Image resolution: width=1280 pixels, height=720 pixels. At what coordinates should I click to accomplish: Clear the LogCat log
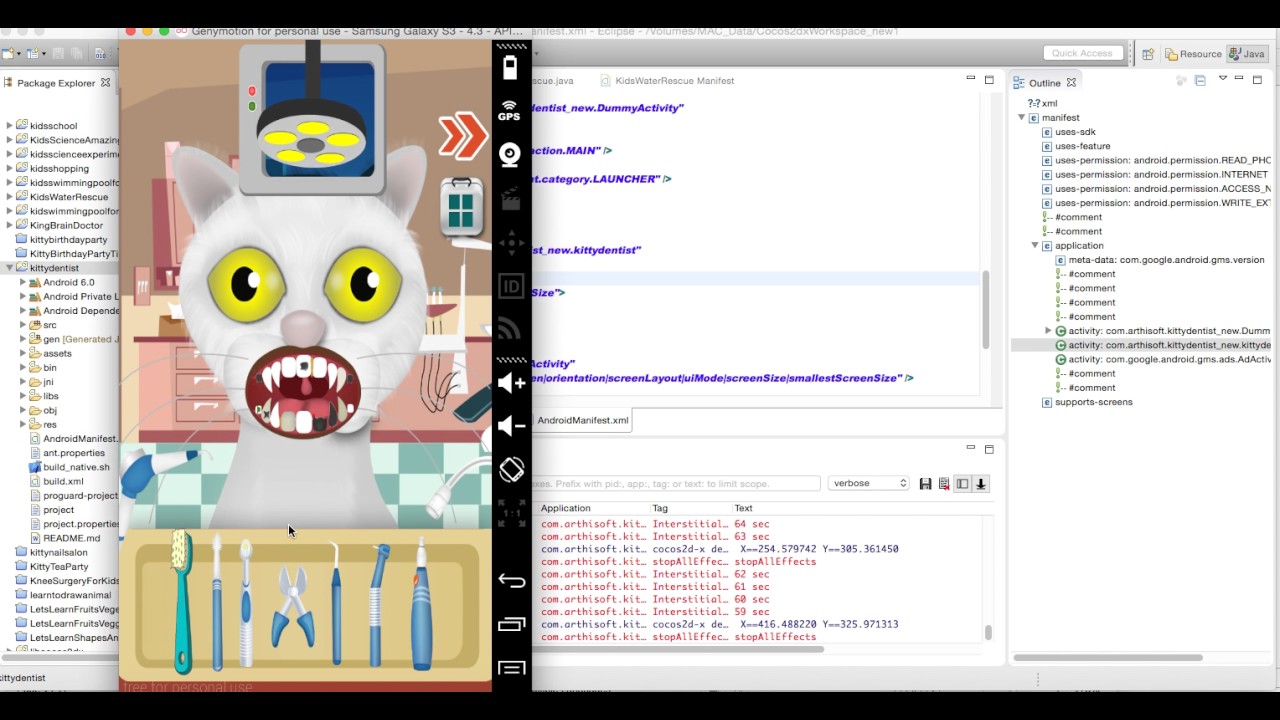[943, 484]
